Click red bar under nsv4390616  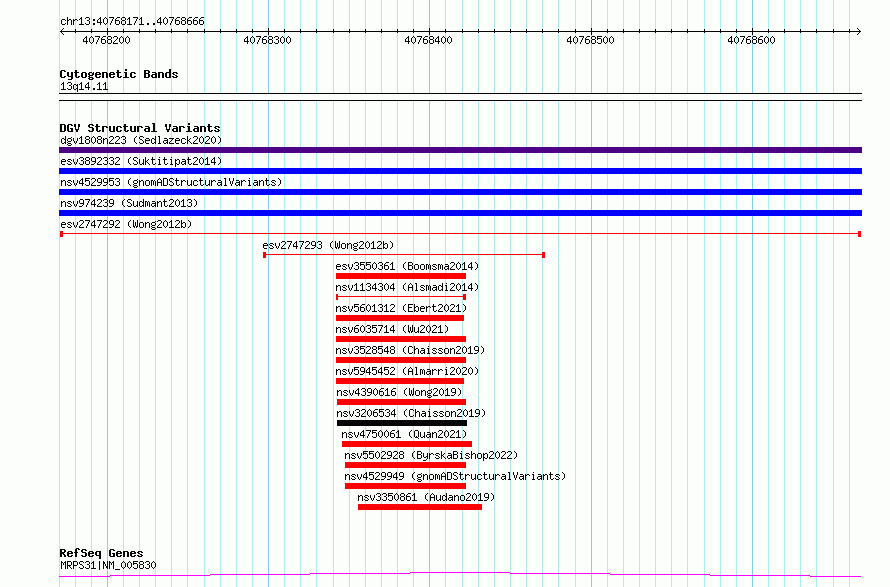pyautogui.click(x=401, y=402)
